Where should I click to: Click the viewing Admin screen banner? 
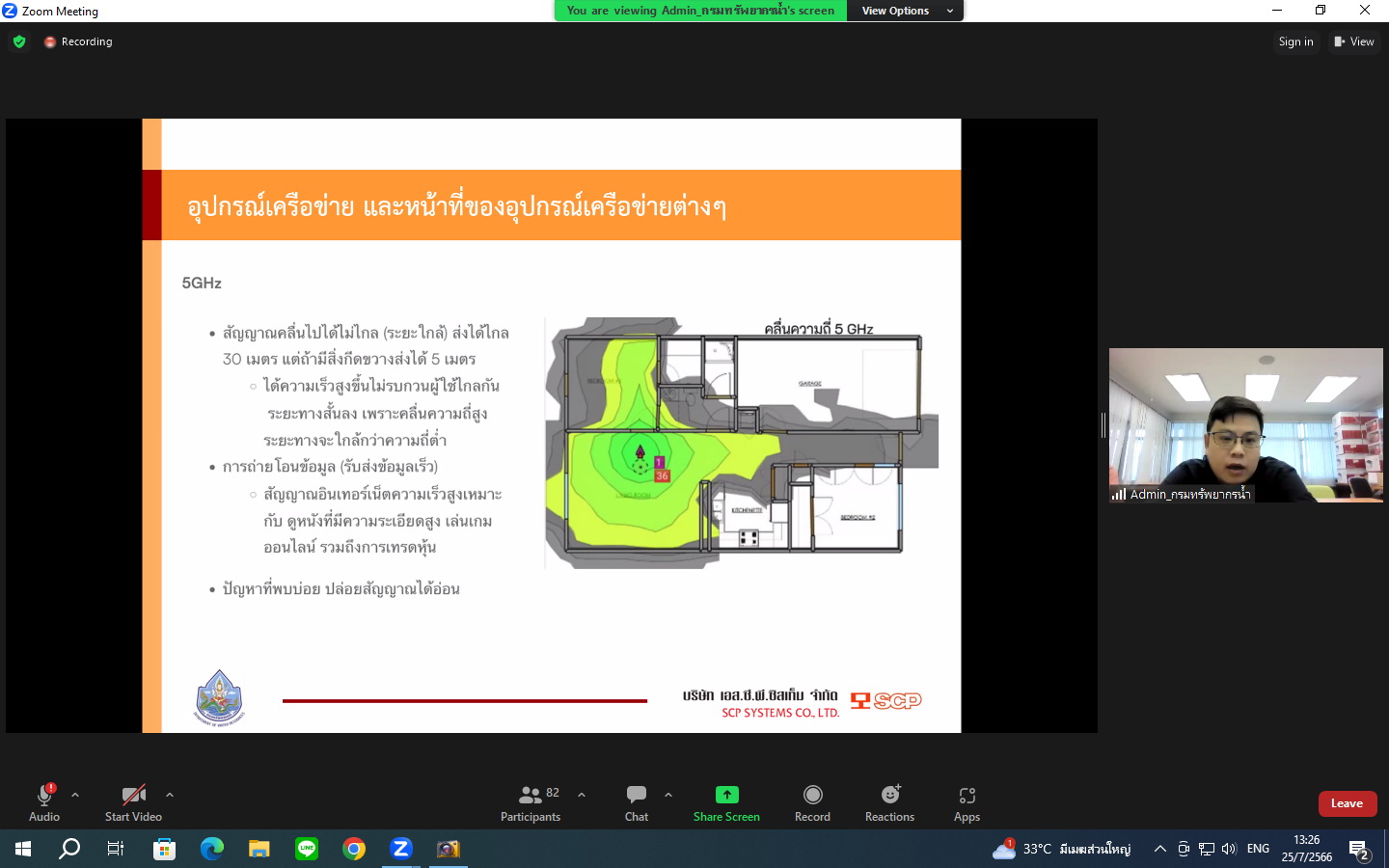point(700,11)
